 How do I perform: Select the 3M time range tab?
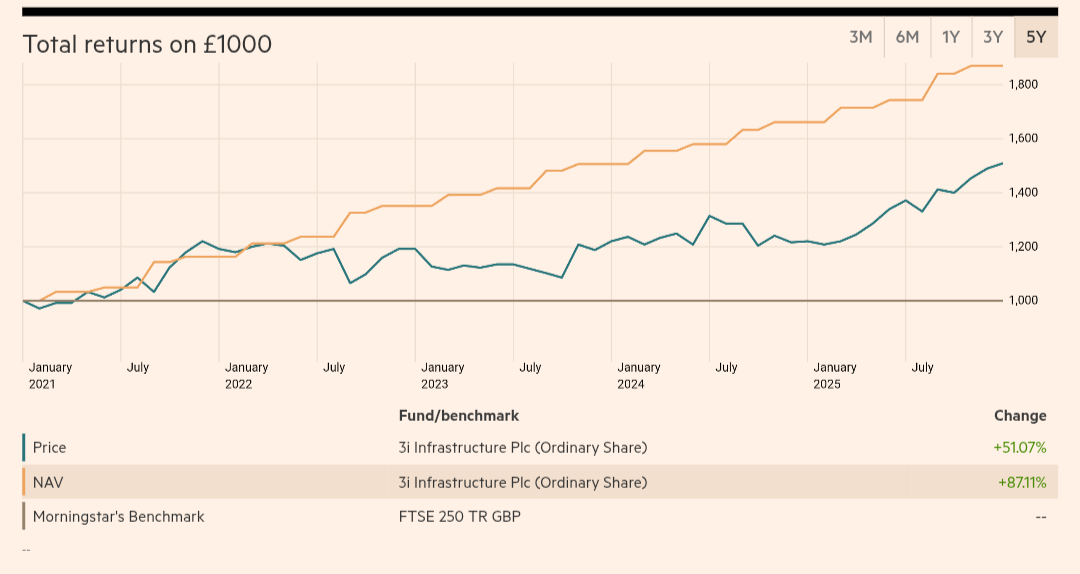click(x=860, y=37)
